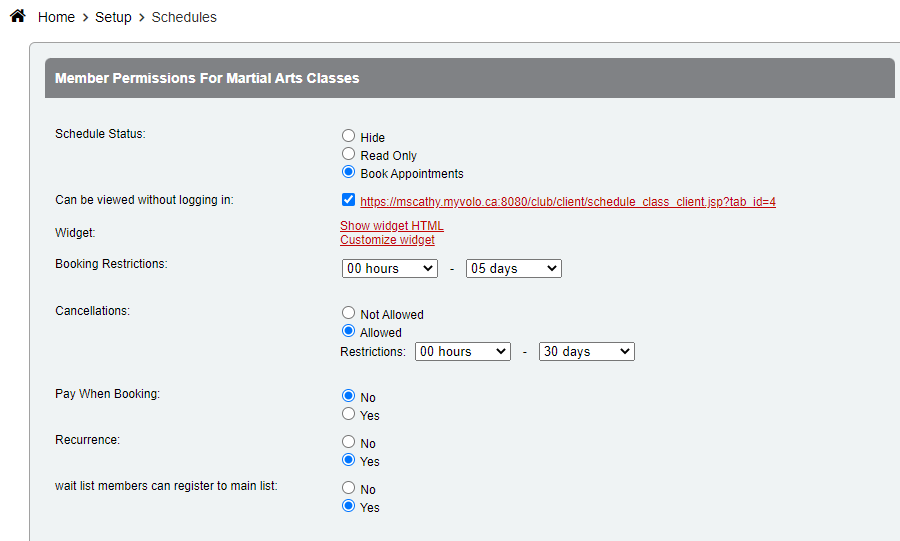Expand Booking Restrictions 00 hours dropdown
Screen dimensions: 900x541
pos(389,268)
